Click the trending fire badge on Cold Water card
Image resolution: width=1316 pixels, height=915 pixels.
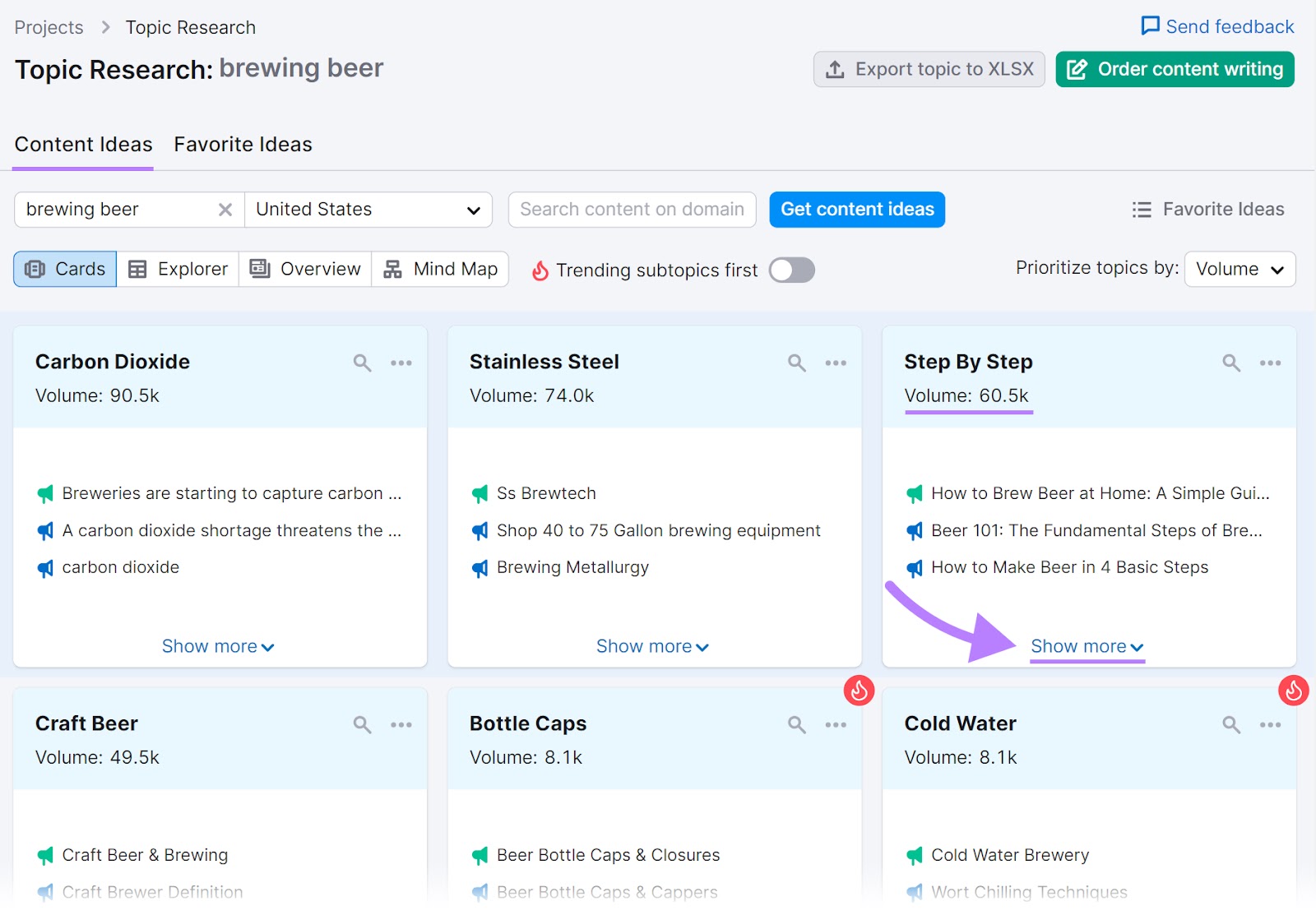coord(1292,691)
